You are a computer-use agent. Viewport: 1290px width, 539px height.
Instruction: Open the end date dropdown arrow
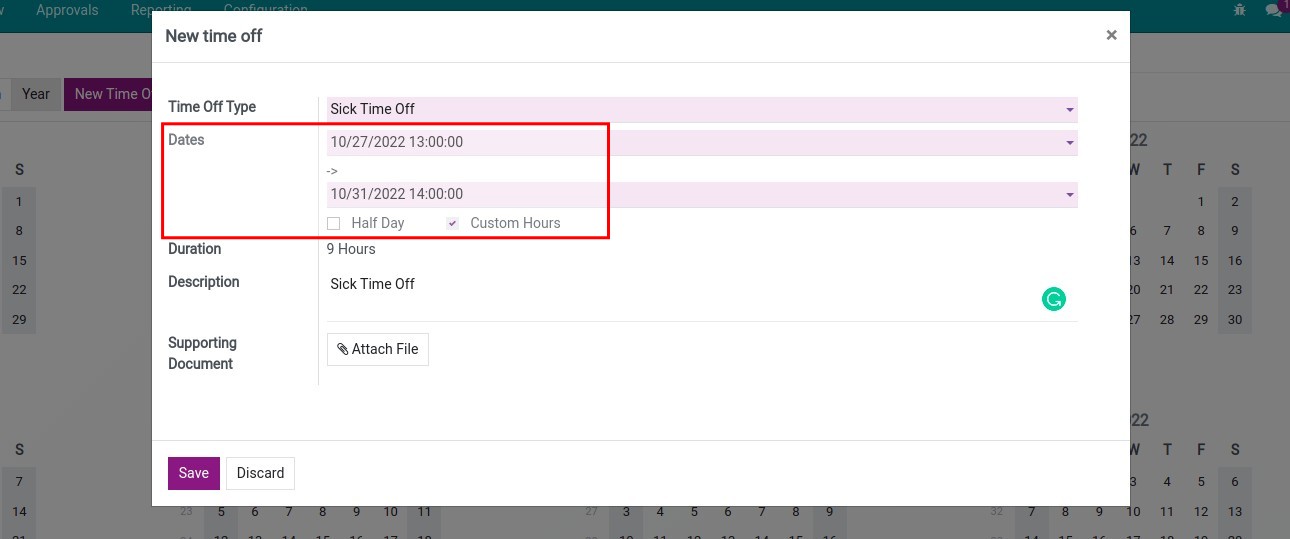[x=1069, y=194]
